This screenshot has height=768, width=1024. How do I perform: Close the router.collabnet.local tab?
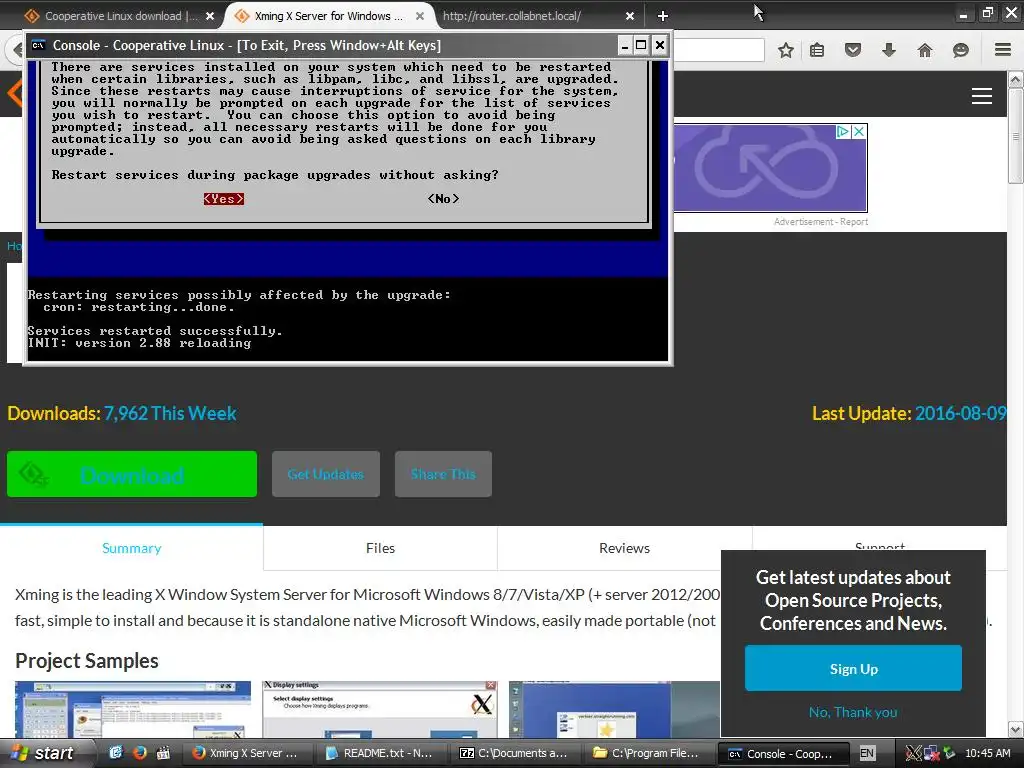point(630,16)
